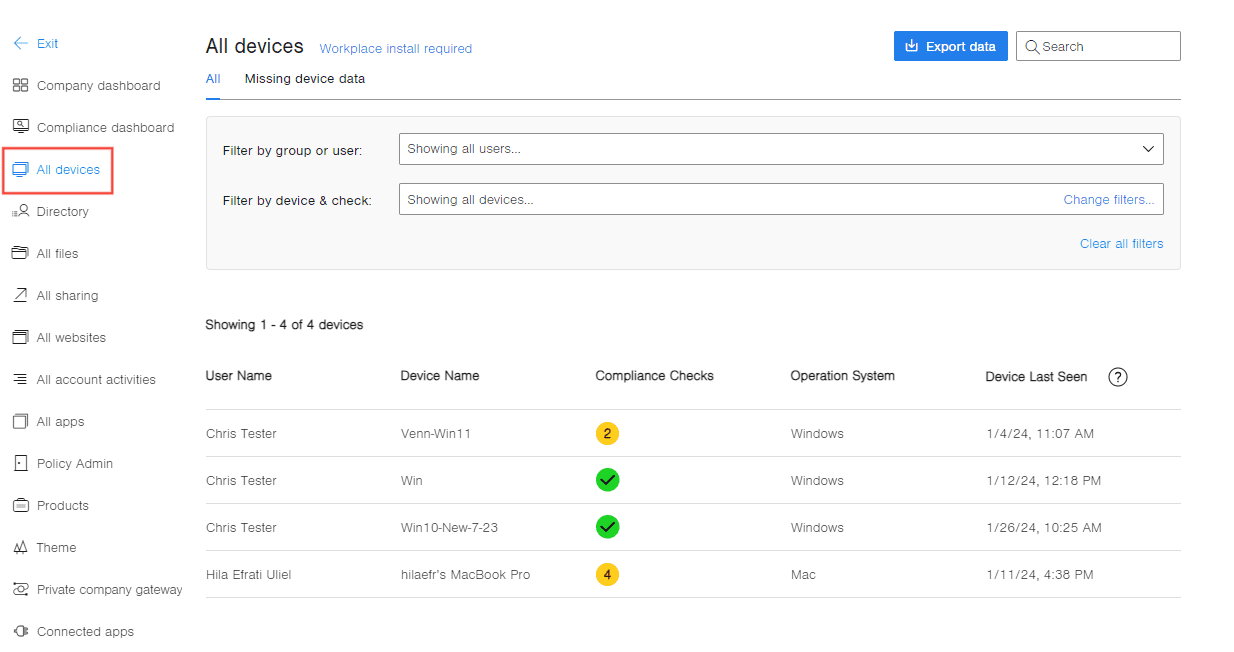Open the yellow 4 badge for hilaefr's MacBook Pro
This screenshot has height=652, width=1234.
[x=607, y=575]
